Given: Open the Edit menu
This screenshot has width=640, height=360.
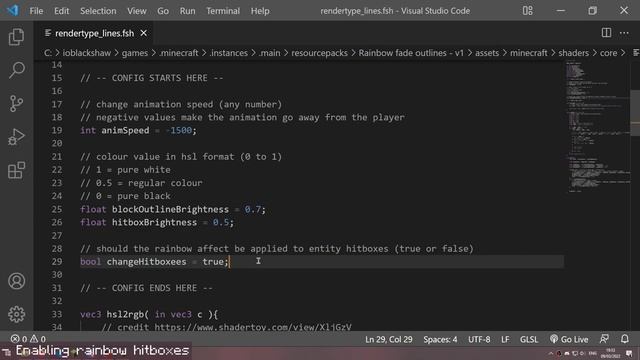Looking at the screenshot, I should [62, 11].
